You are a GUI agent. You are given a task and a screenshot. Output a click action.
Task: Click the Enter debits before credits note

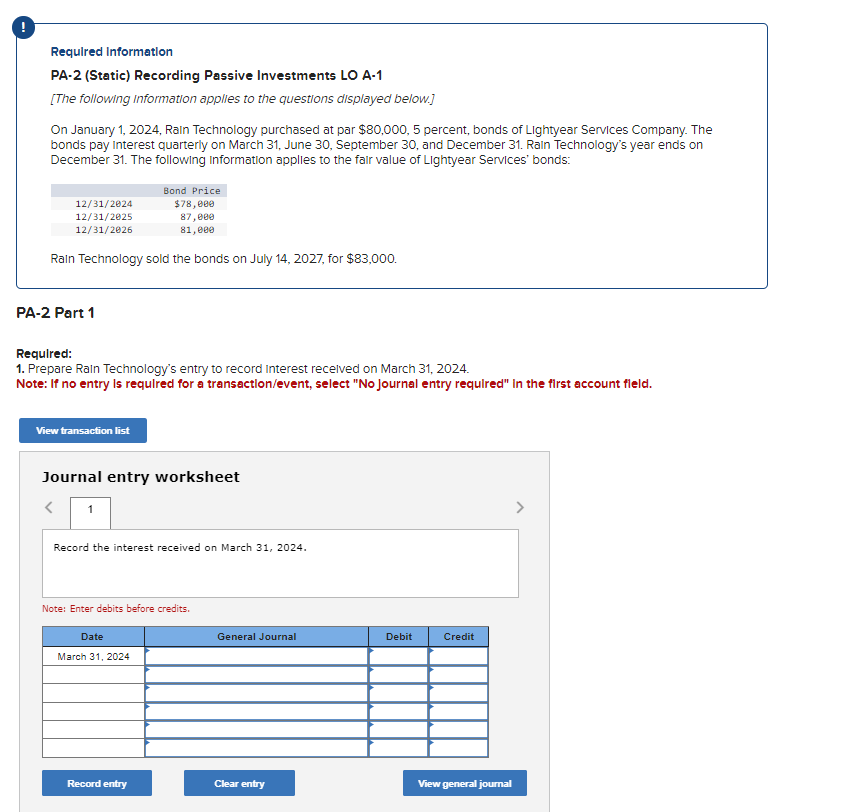pyautogui.click(x=116, y=609)
